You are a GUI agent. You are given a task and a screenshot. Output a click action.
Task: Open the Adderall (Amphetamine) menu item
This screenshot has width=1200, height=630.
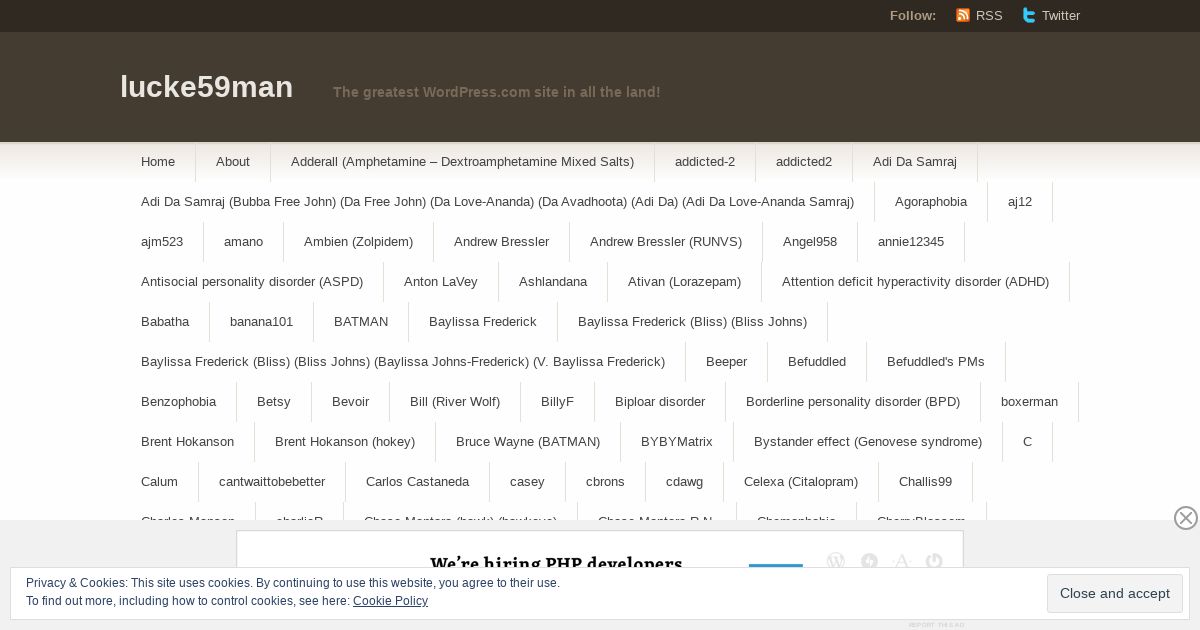point(462,161)
